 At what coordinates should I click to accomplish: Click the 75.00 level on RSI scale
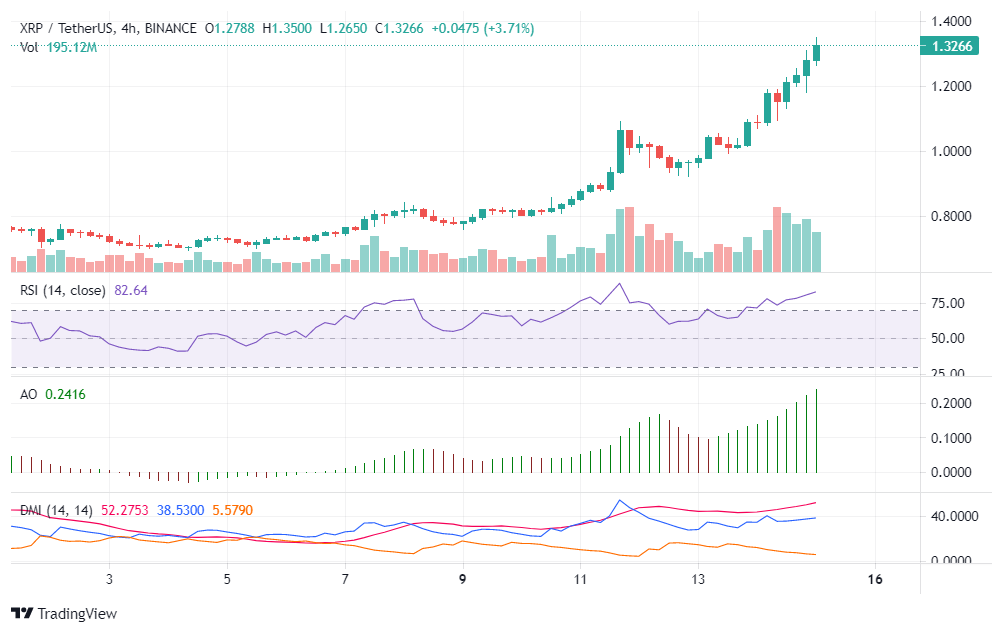(x=947, y=303)
